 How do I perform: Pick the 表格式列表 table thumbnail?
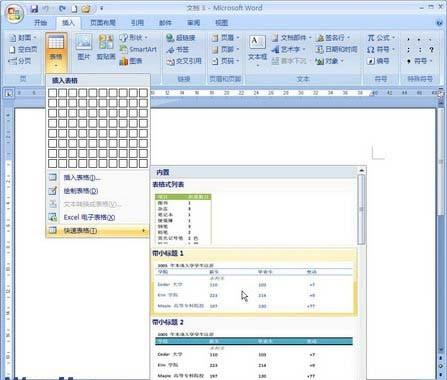(x=183, y=219)
